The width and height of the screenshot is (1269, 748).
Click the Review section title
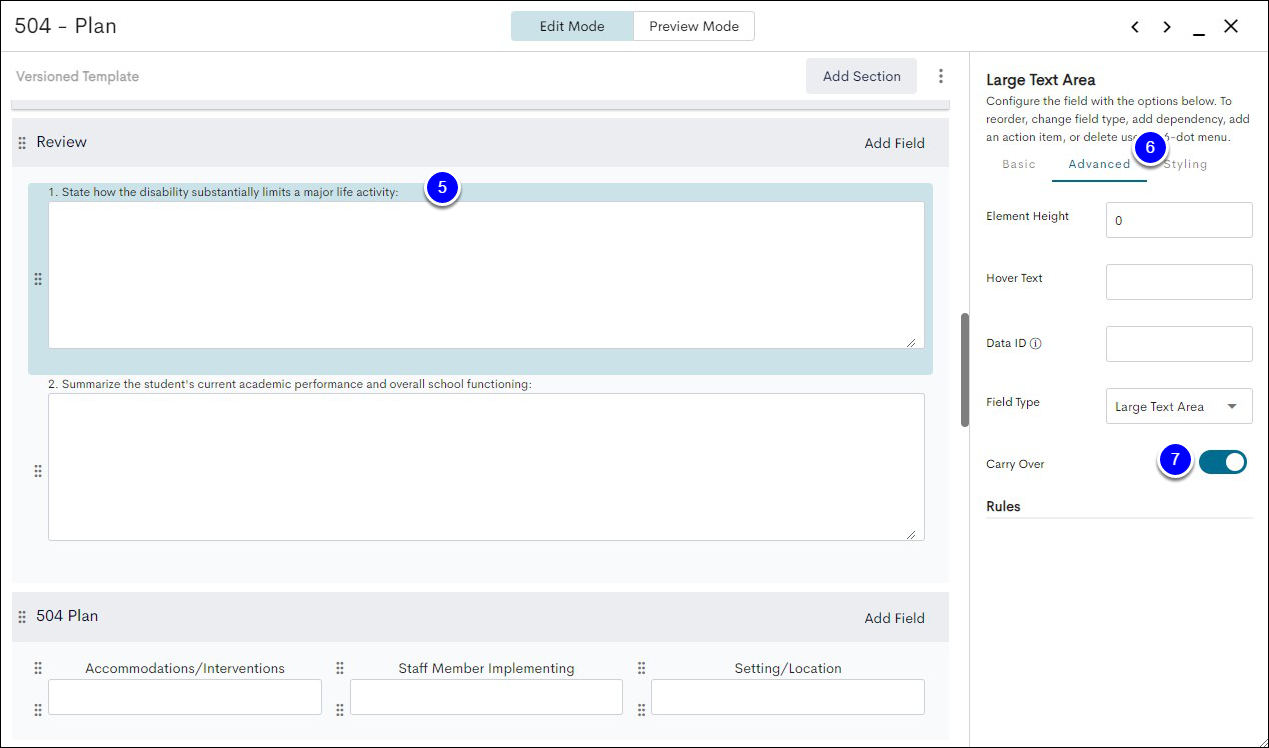point(62,142)
